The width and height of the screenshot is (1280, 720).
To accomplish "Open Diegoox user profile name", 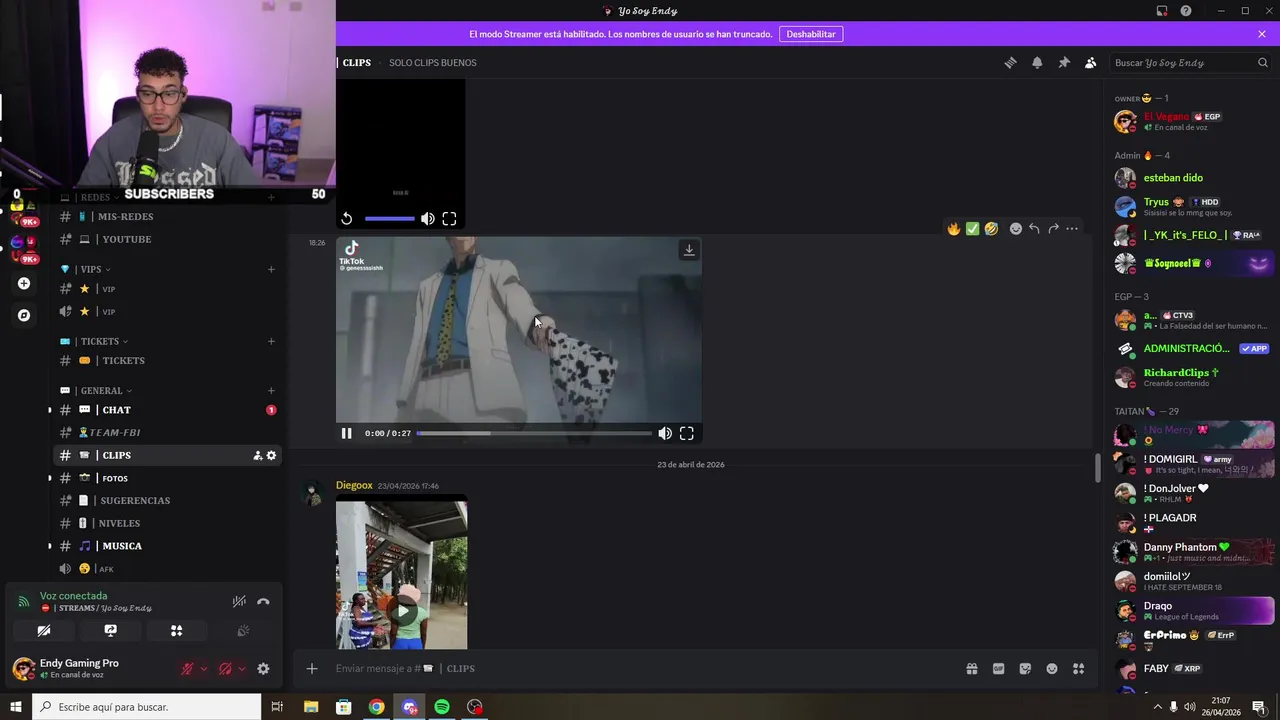I will tap(354, 485).
